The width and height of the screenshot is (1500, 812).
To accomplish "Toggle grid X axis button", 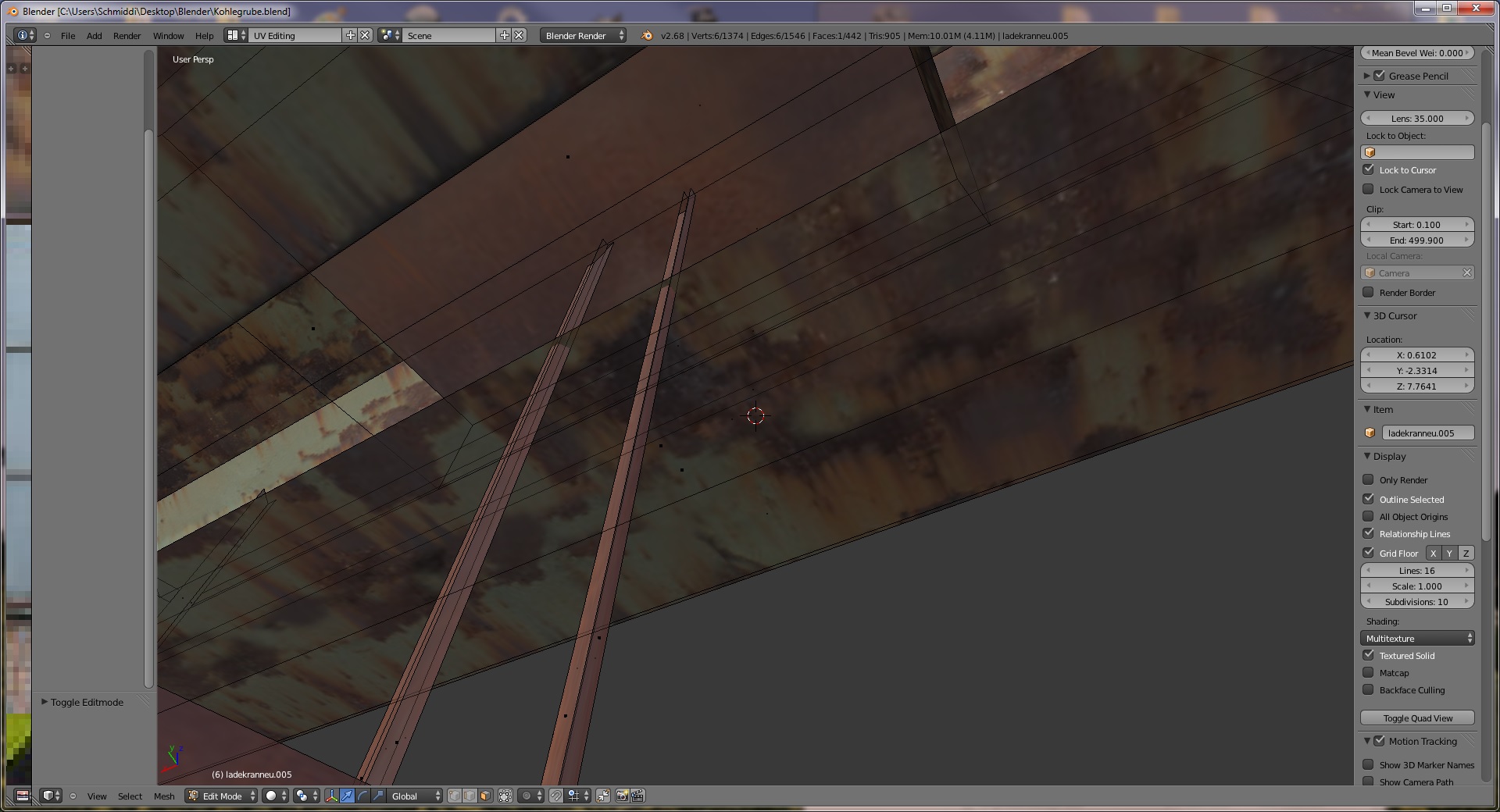I will [1433, 553].
